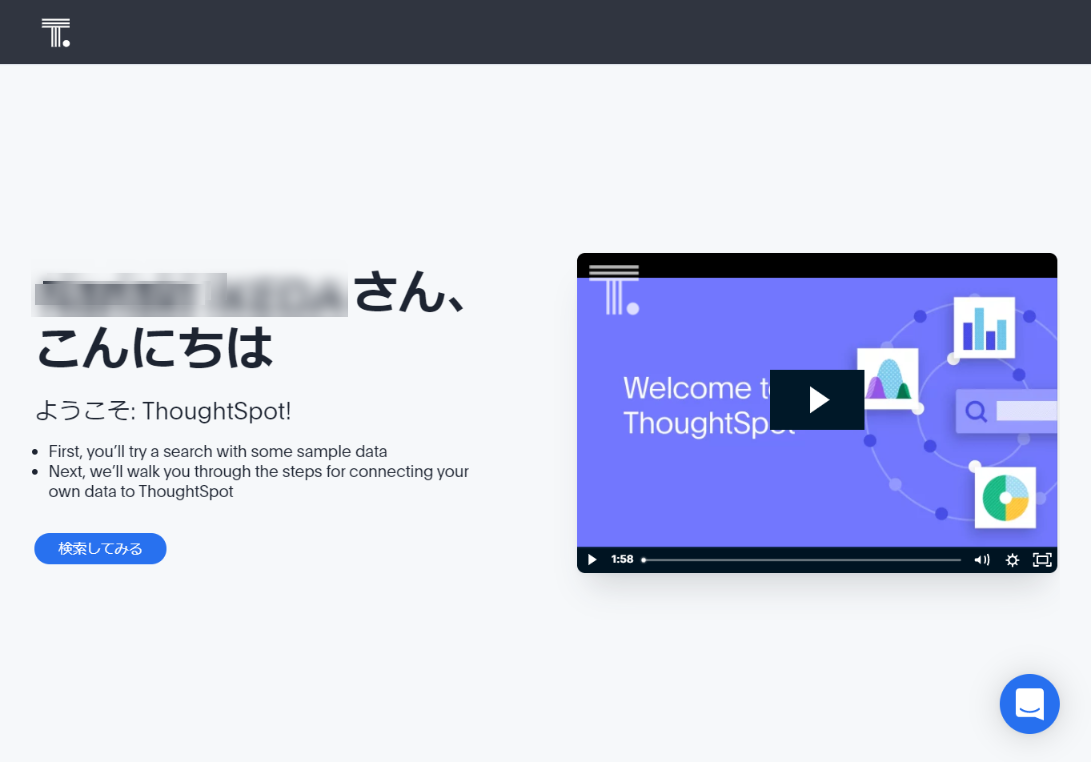Click the small play icon in the video controls
This screenshot has width=1091, height=762.
(x=591, y=559)
